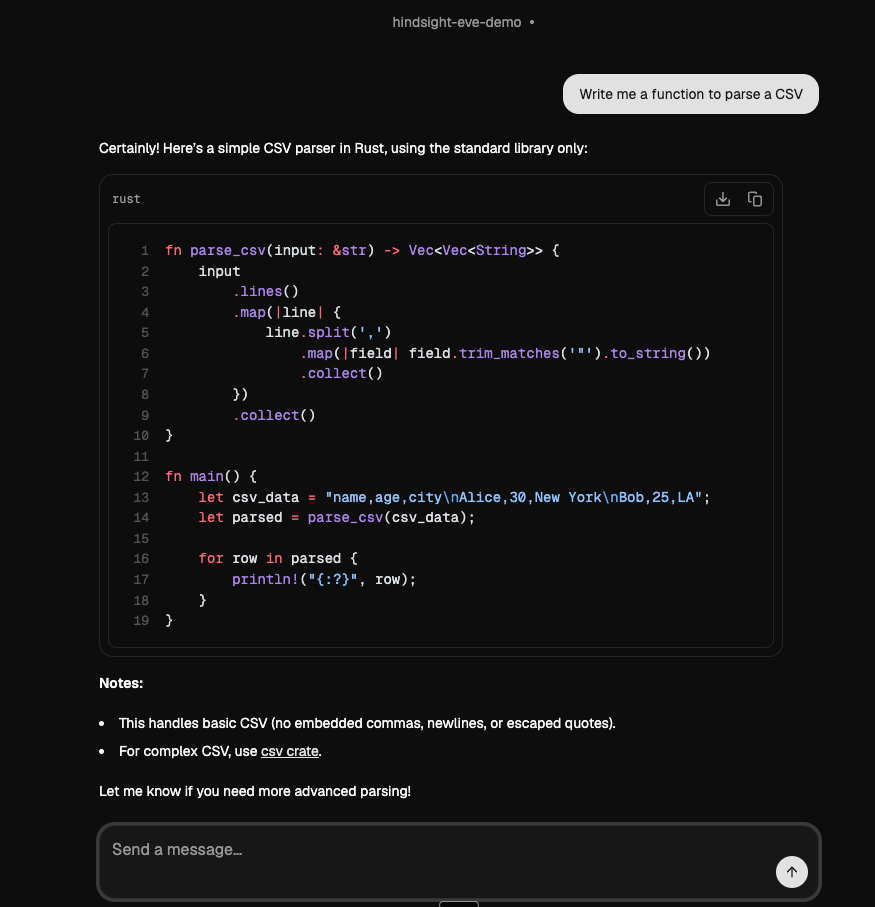The height and width of the screenshot is (907, 875).
Task: Click the line.split(',') code line
Action: tap(328, 333)
